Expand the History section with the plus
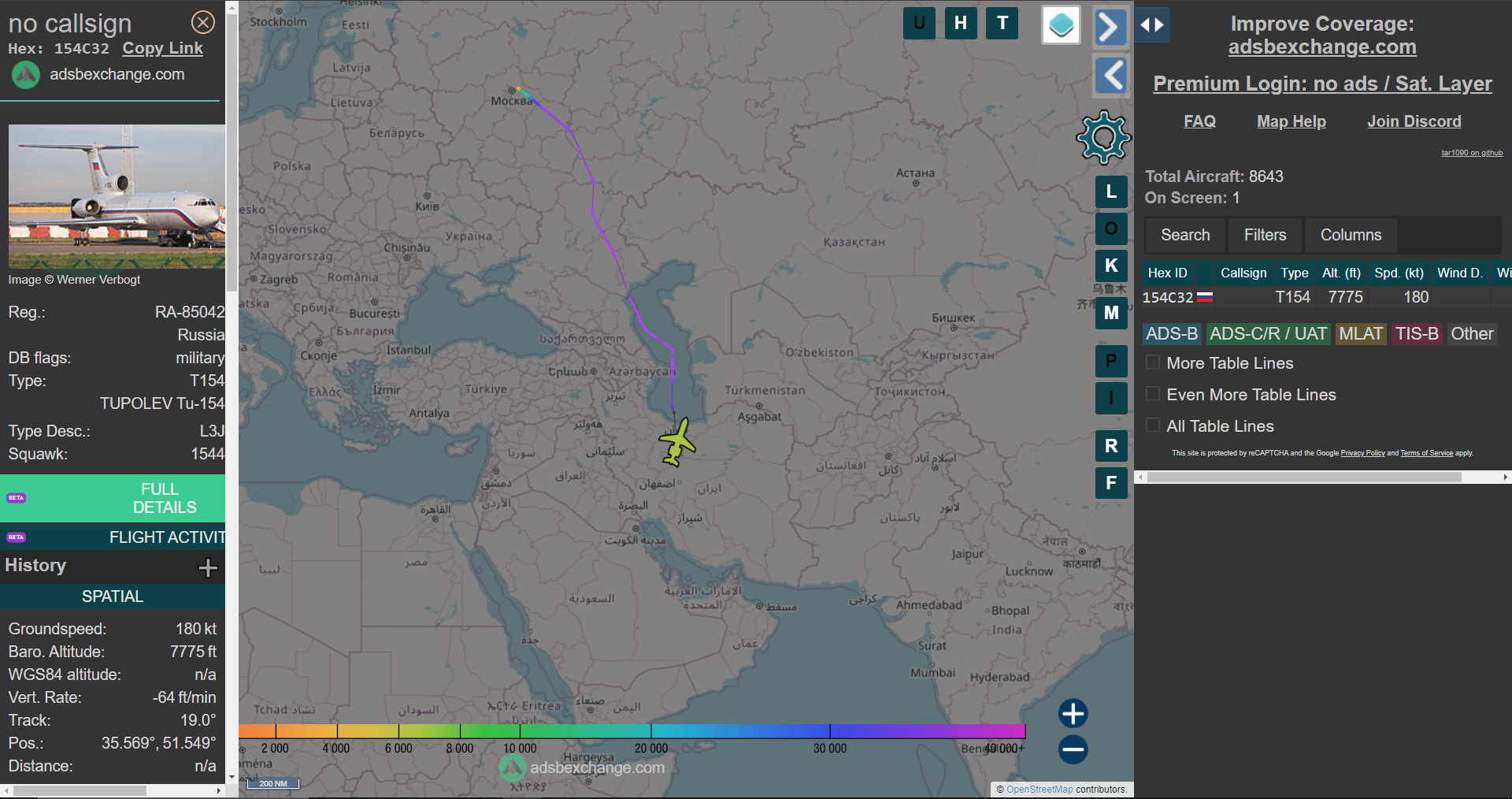This screenshot has width=1512, height=799. [x=208, y=567]
